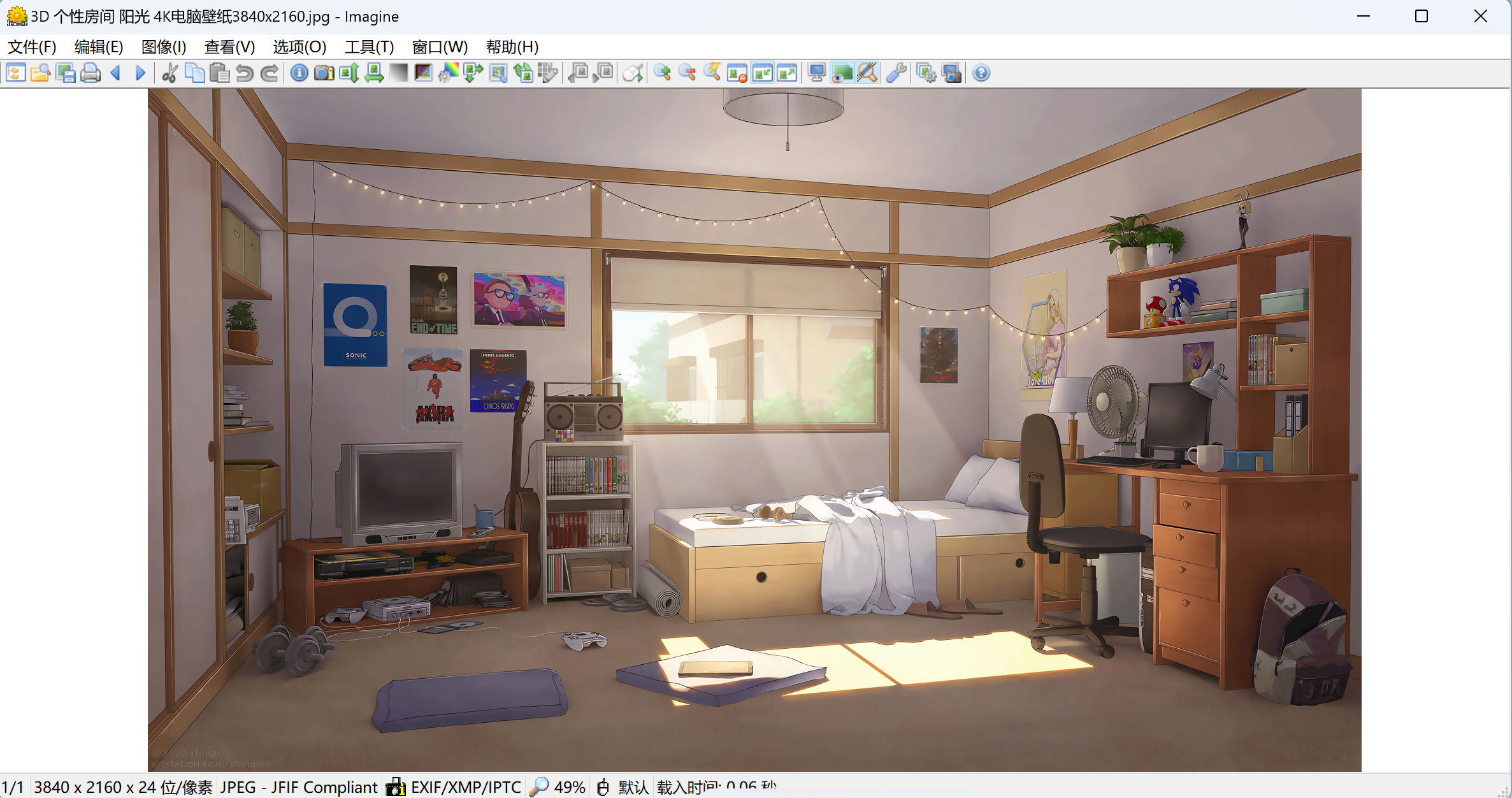Open image information with blue info icon
Image resolution: width=1512 pixels, height=798 pixels.
pyautogui.click(x=299, y=73)
